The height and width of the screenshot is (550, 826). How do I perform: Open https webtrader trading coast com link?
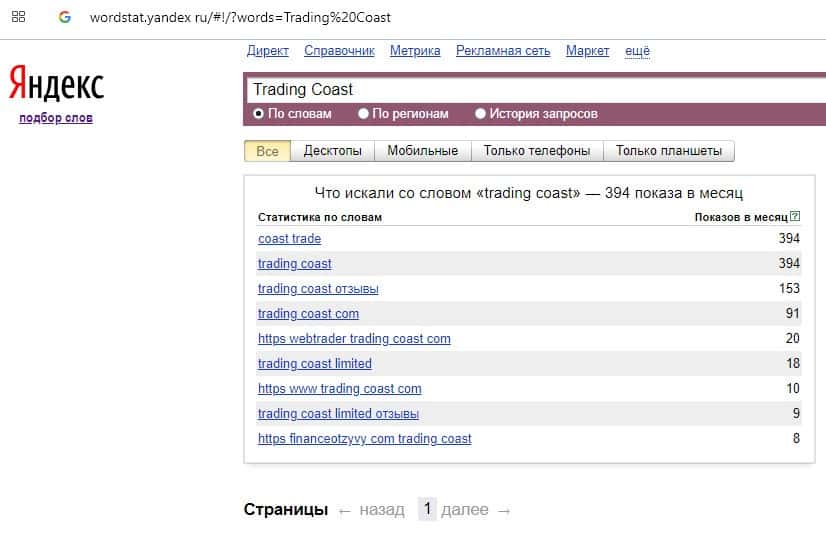coord(354,339)
